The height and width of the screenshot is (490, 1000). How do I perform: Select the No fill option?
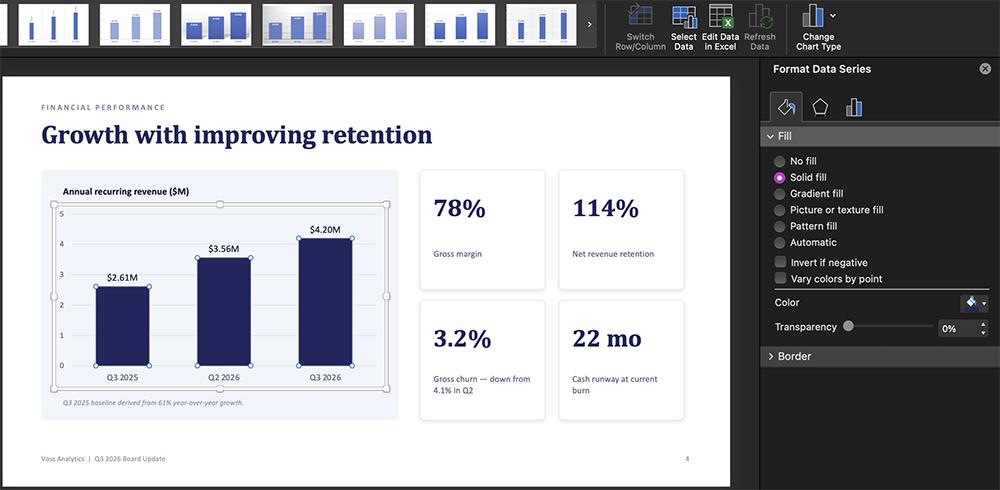(779, 161)
